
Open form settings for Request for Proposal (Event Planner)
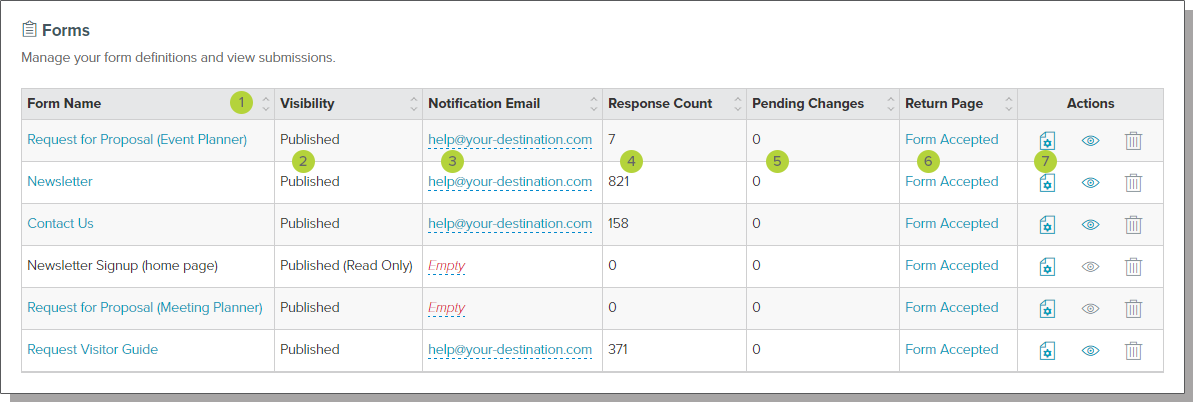(1047, 140)
